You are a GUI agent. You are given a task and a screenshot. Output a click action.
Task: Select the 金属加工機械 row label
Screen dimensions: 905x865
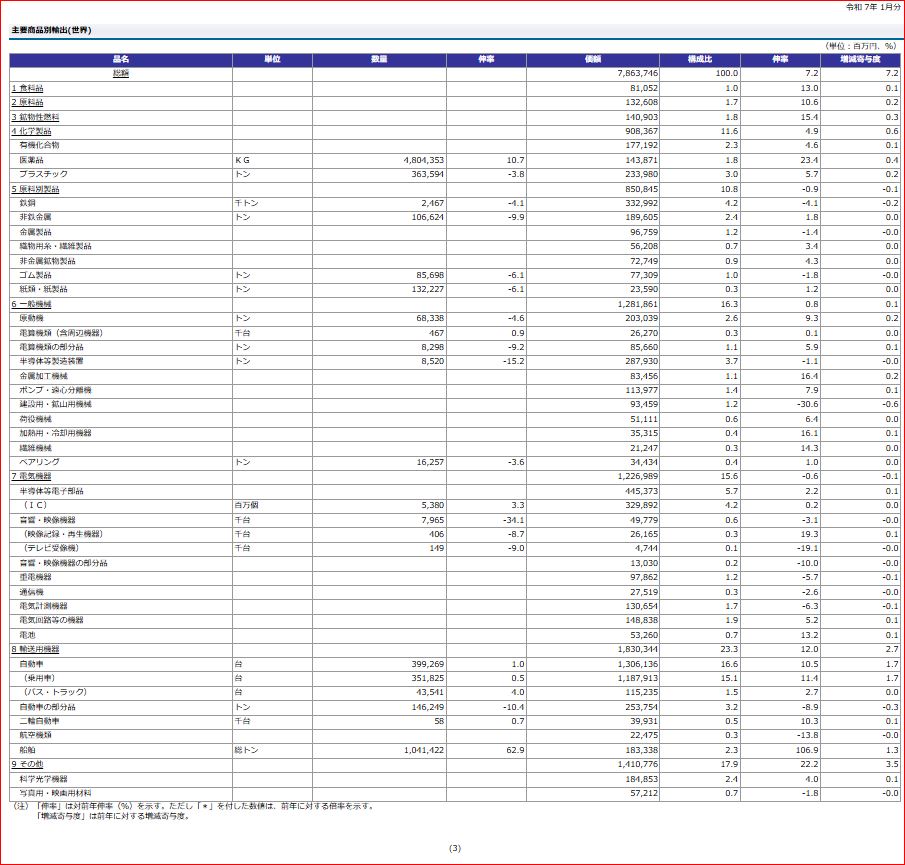43,376
